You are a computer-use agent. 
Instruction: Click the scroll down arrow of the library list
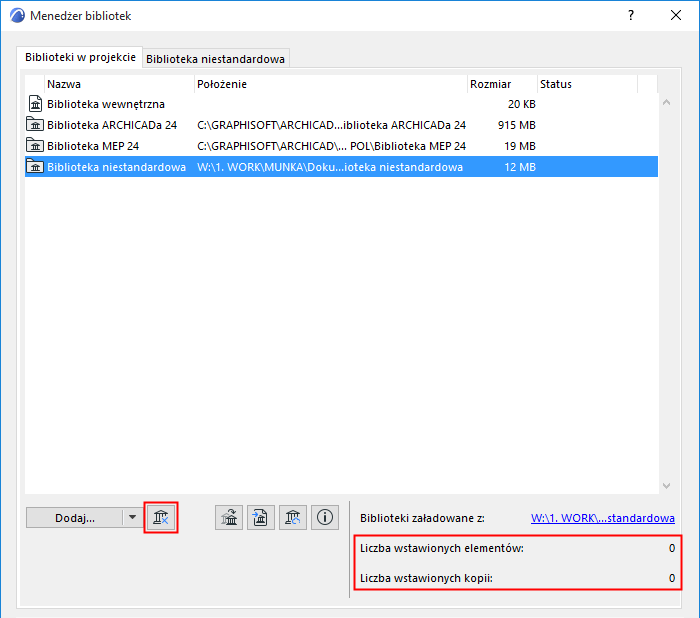[x=667, y=486]
